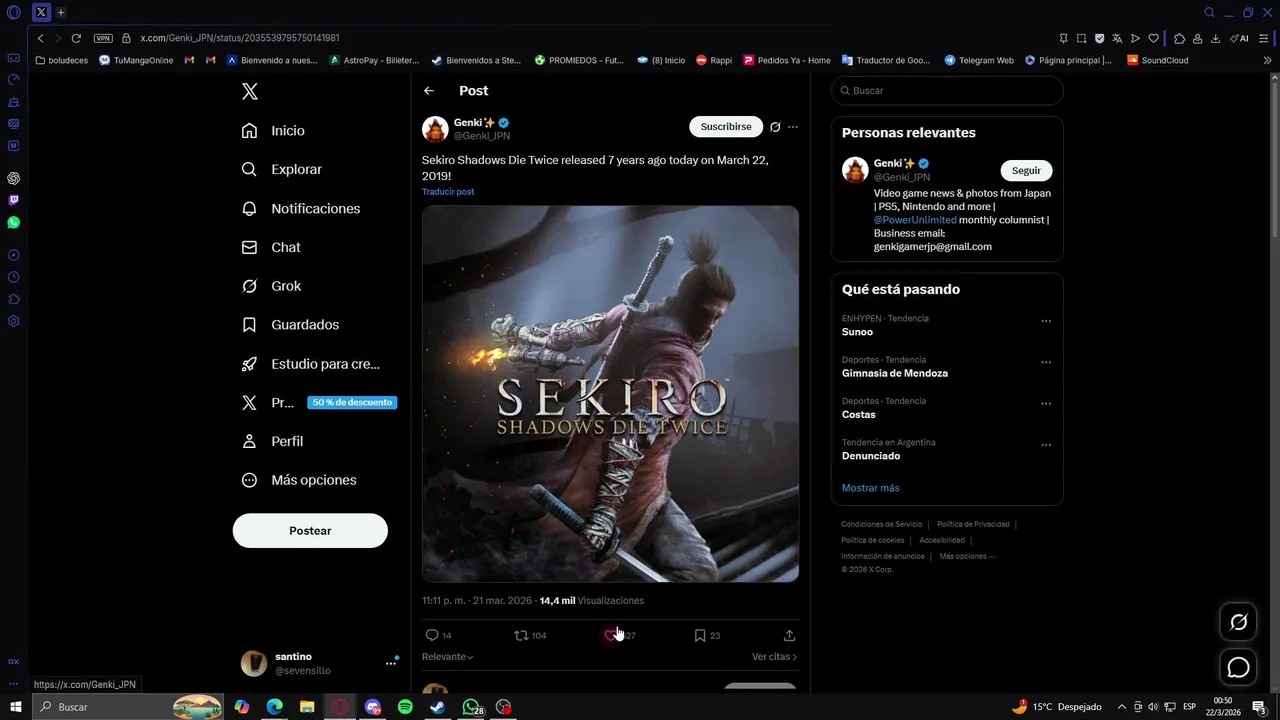Click the 50 % de descuento badge
This screenshot has height=720, width=1280.
coord(352,402)
